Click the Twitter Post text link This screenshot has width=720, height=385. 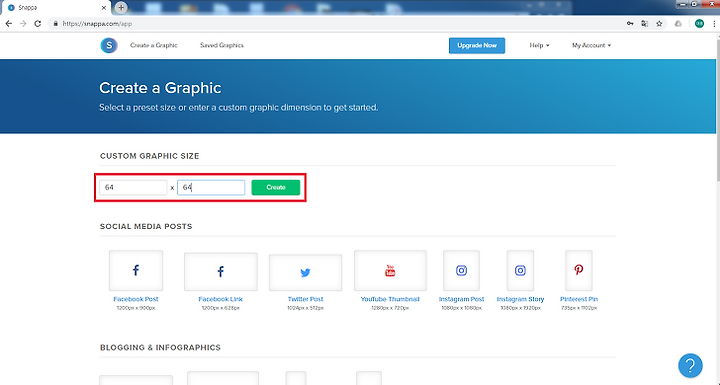coord(305,299)
